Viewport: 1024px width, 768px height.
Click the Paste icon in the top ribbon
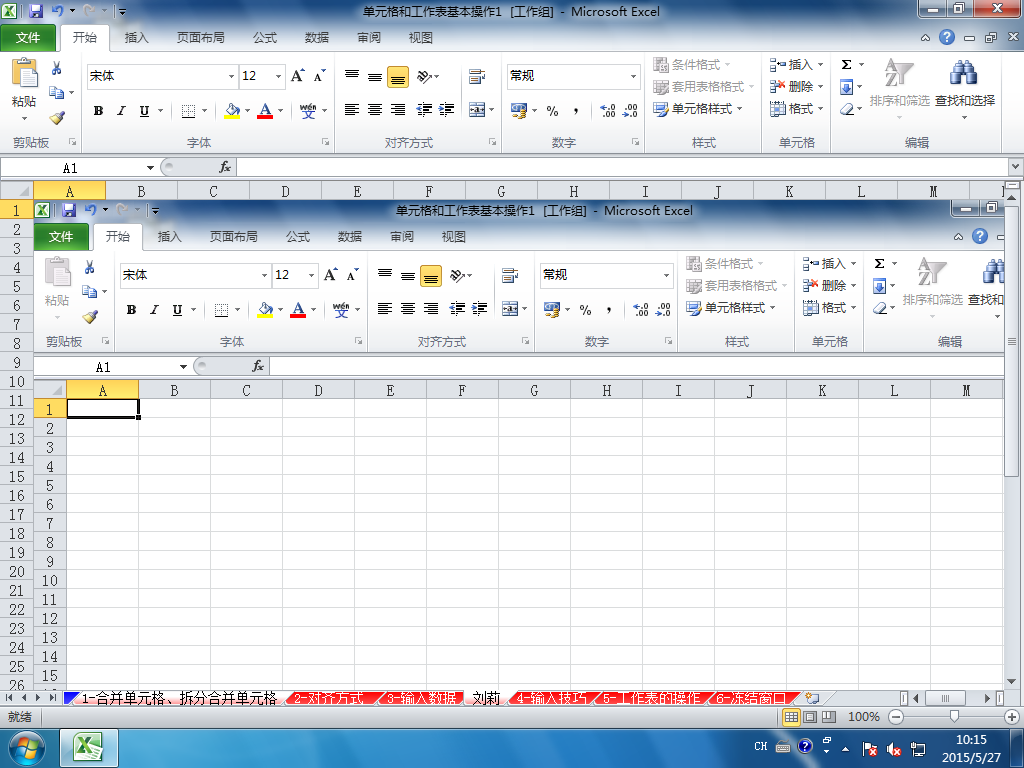click(x=24, y=73)
